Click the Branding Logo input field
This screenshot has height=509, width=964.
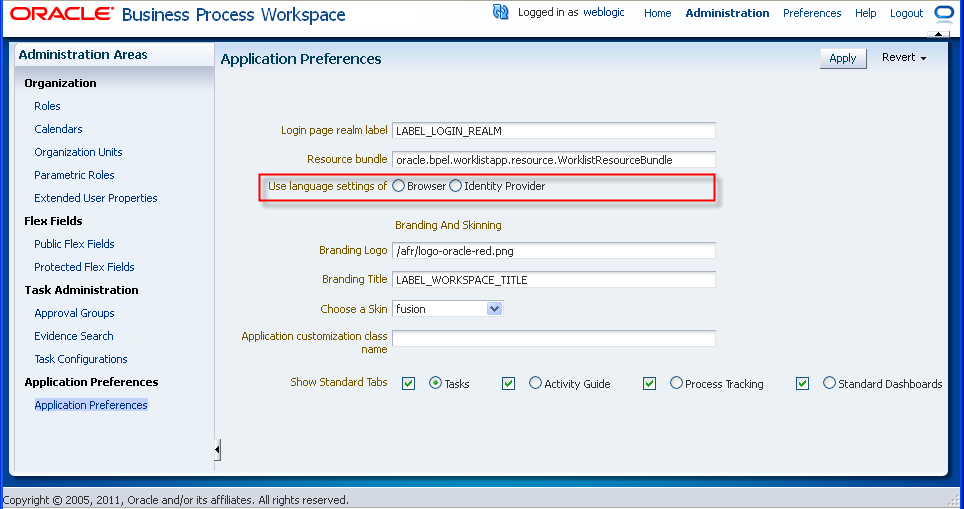(553, 250)
